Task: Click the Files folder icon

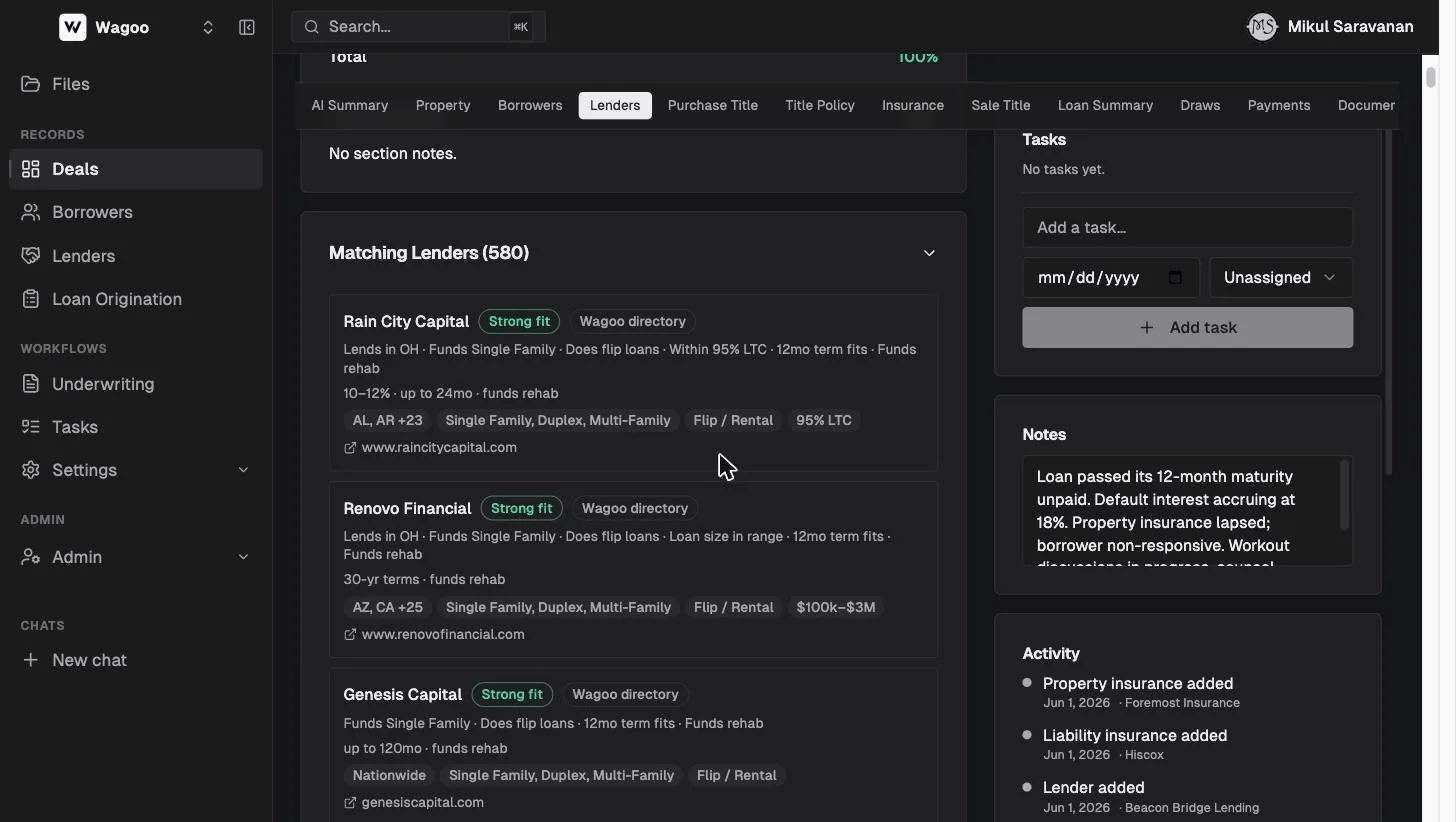Action: (x=31, y=84)
